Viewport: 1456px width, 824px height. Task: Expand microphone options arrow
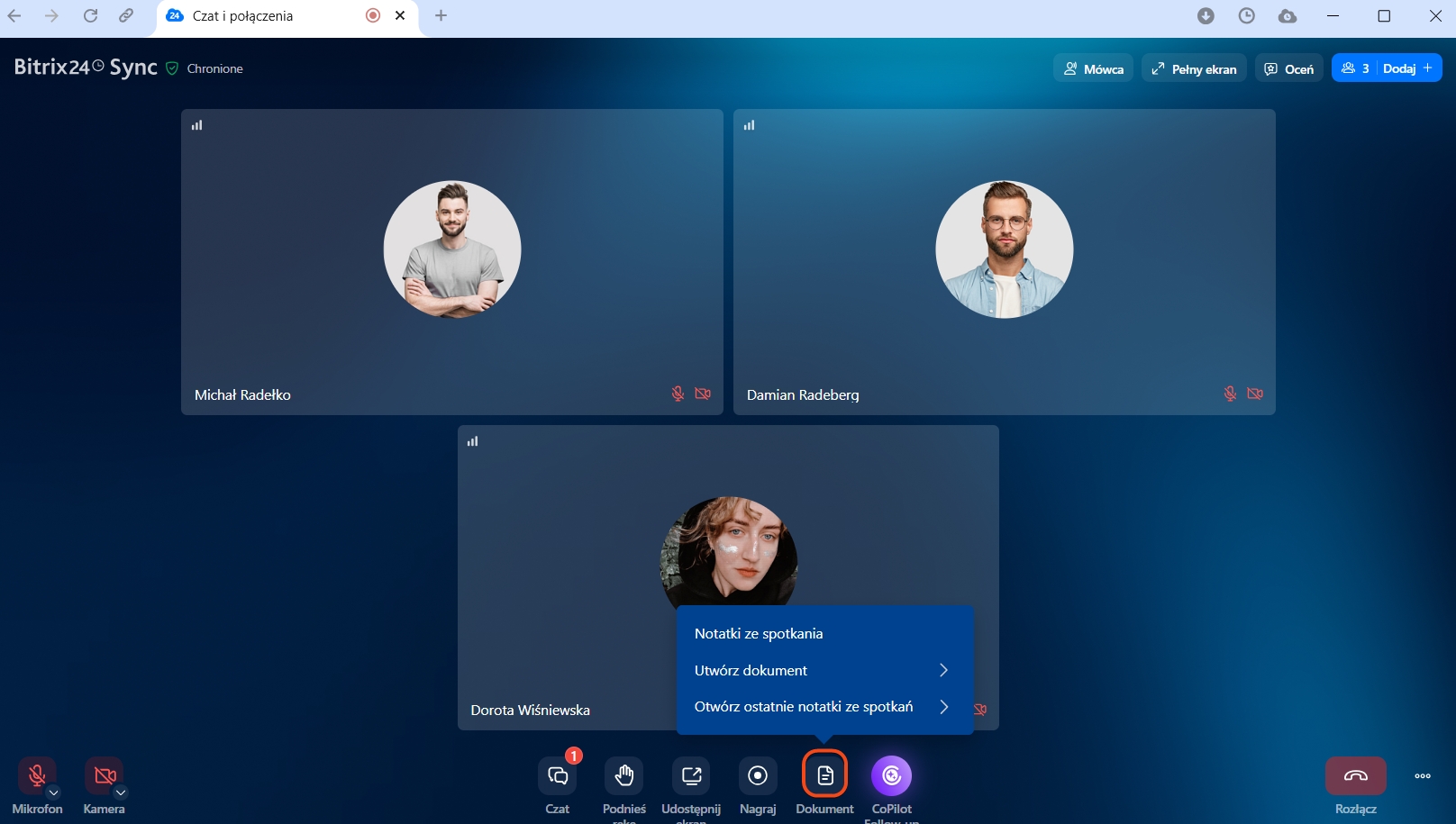pos(54,792)
